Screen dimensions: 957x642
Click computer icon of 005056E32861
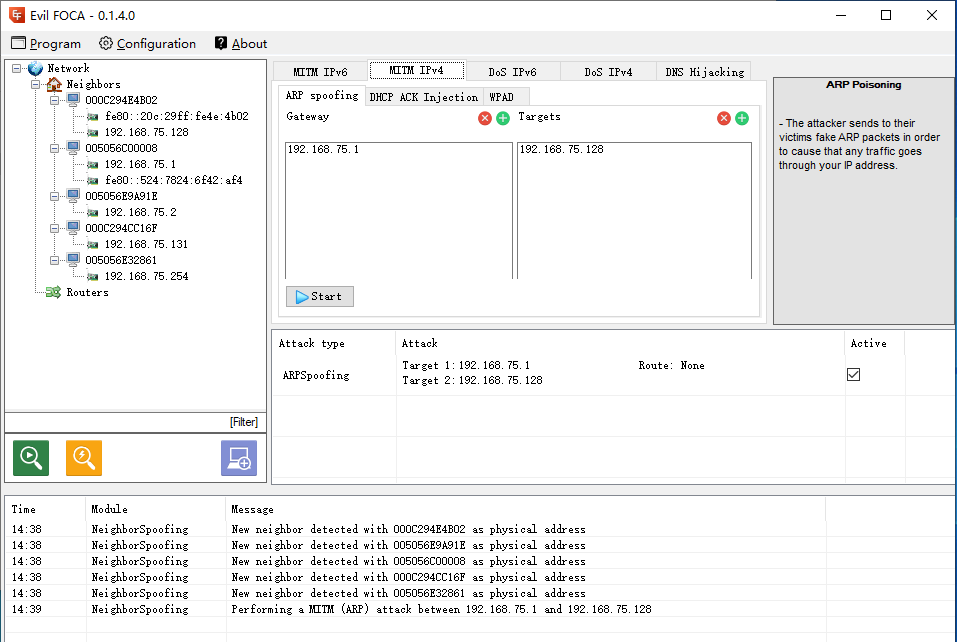(x=73, y=260)
